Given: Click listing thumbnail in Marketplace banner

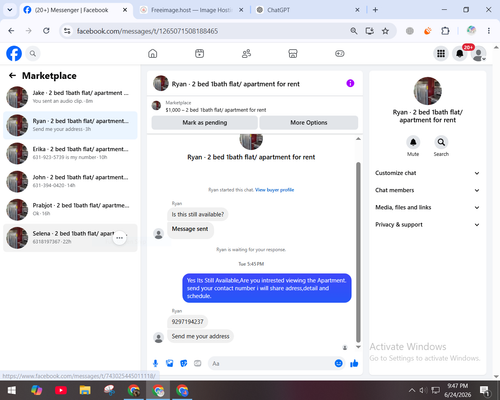Looking at the screenshot, I should (x=156, y=105).
